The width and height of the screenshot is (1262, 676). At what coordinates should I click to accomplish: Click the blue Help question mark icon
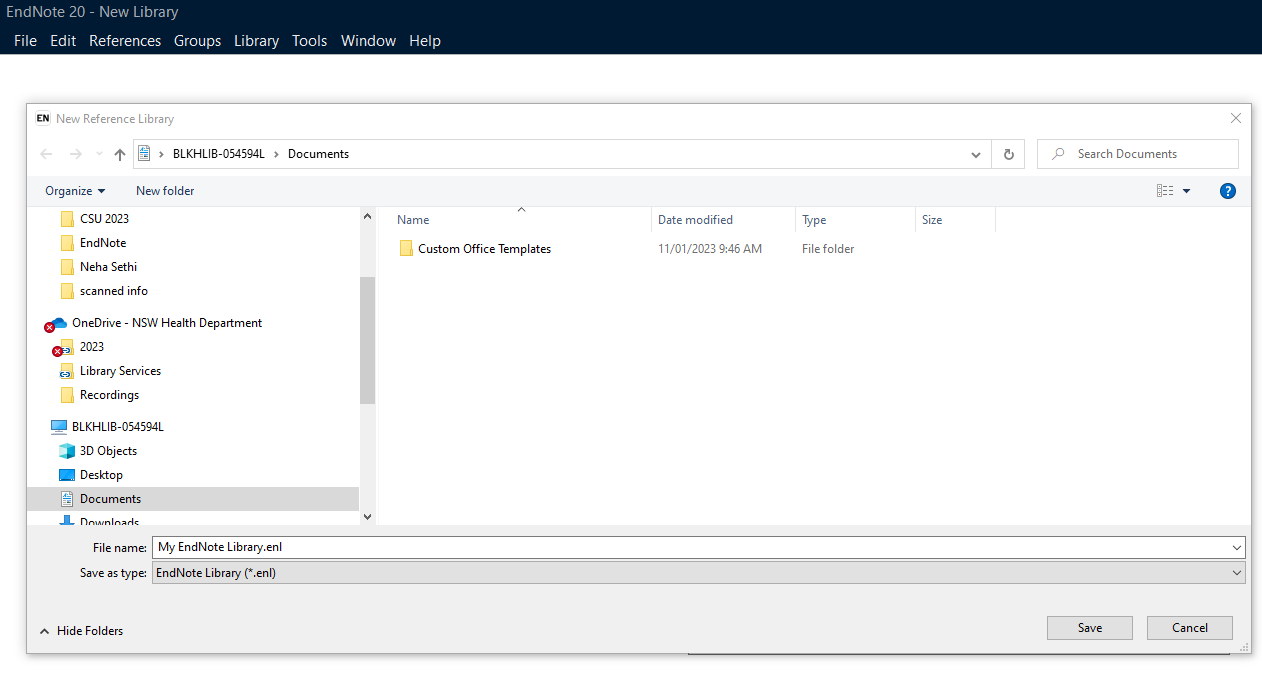tap(1228, 191)
